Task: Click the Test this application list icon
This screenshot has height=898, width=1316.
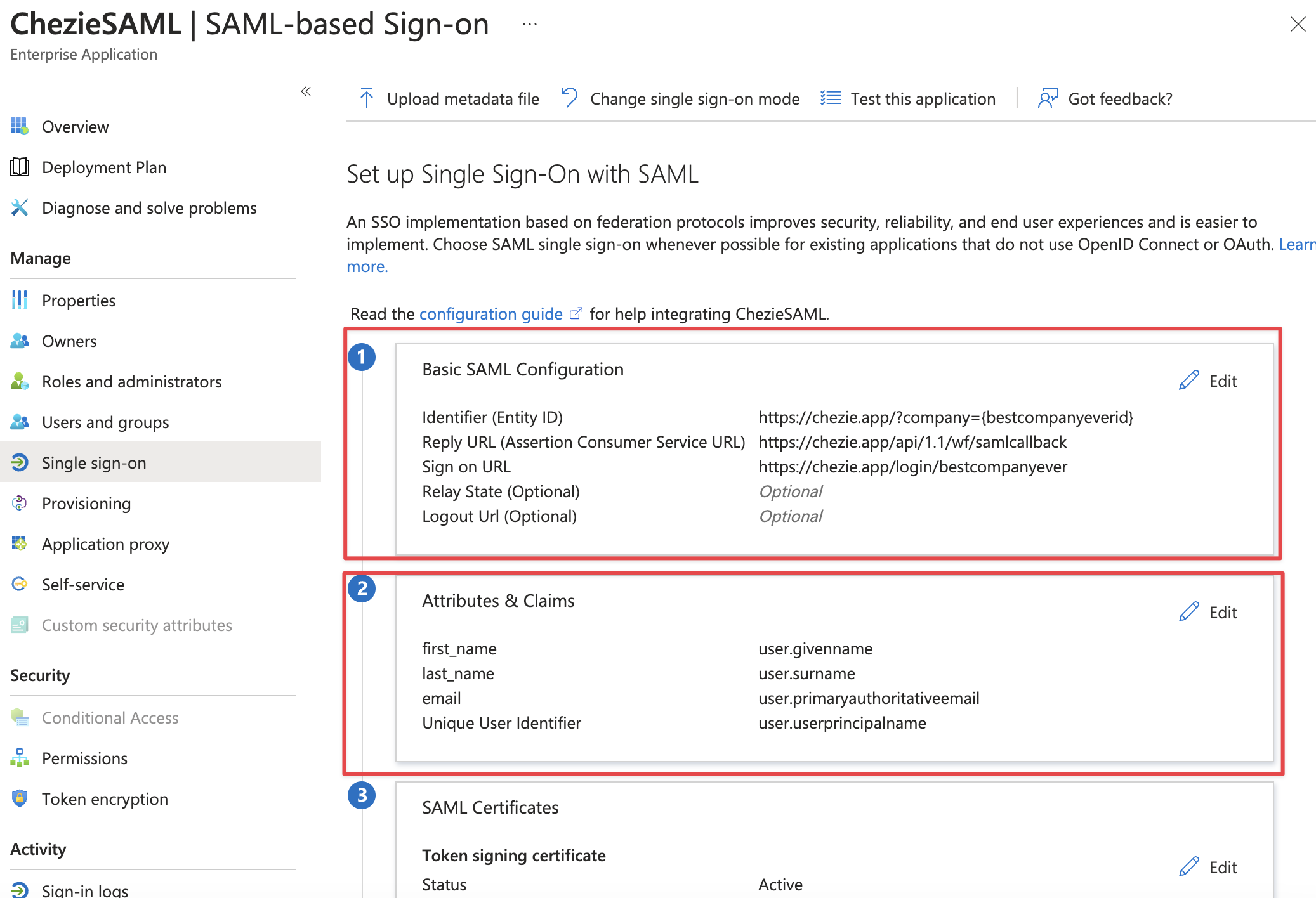Action: (830, 98)
